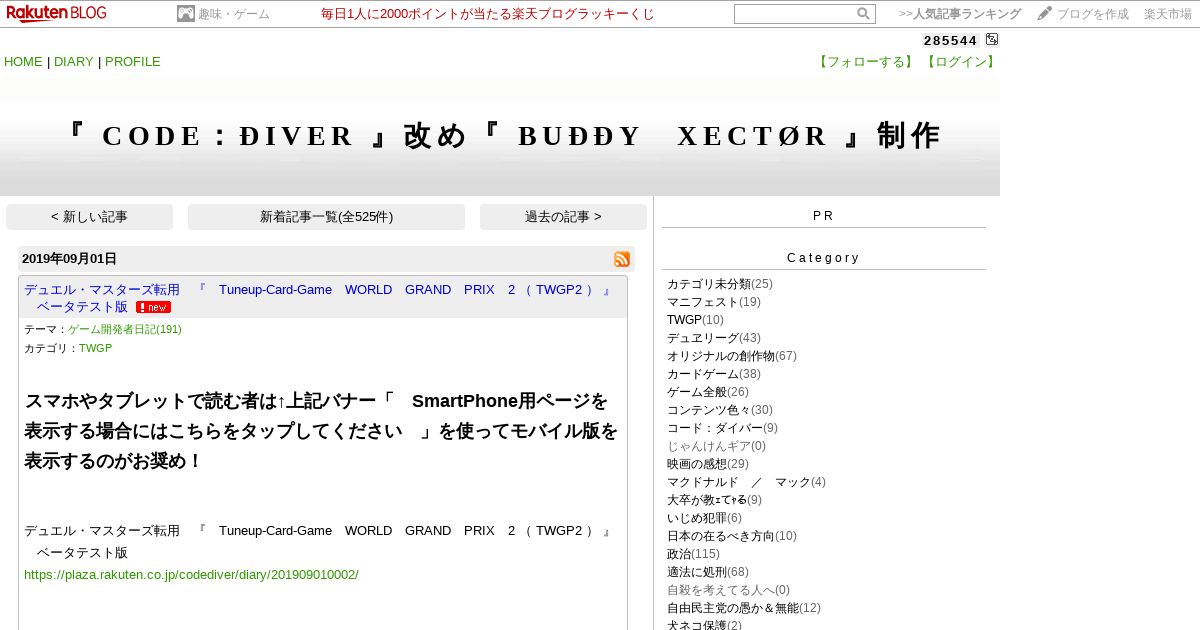
Task: Select category コンテンツ色々
Action: [709, 410]
